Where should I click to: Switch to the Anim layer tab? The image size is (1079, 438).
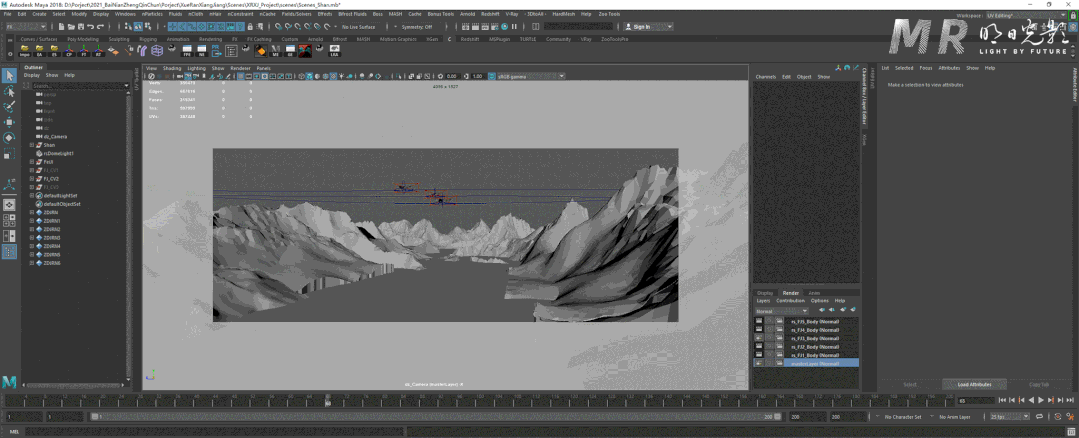(x=814, y=293)
